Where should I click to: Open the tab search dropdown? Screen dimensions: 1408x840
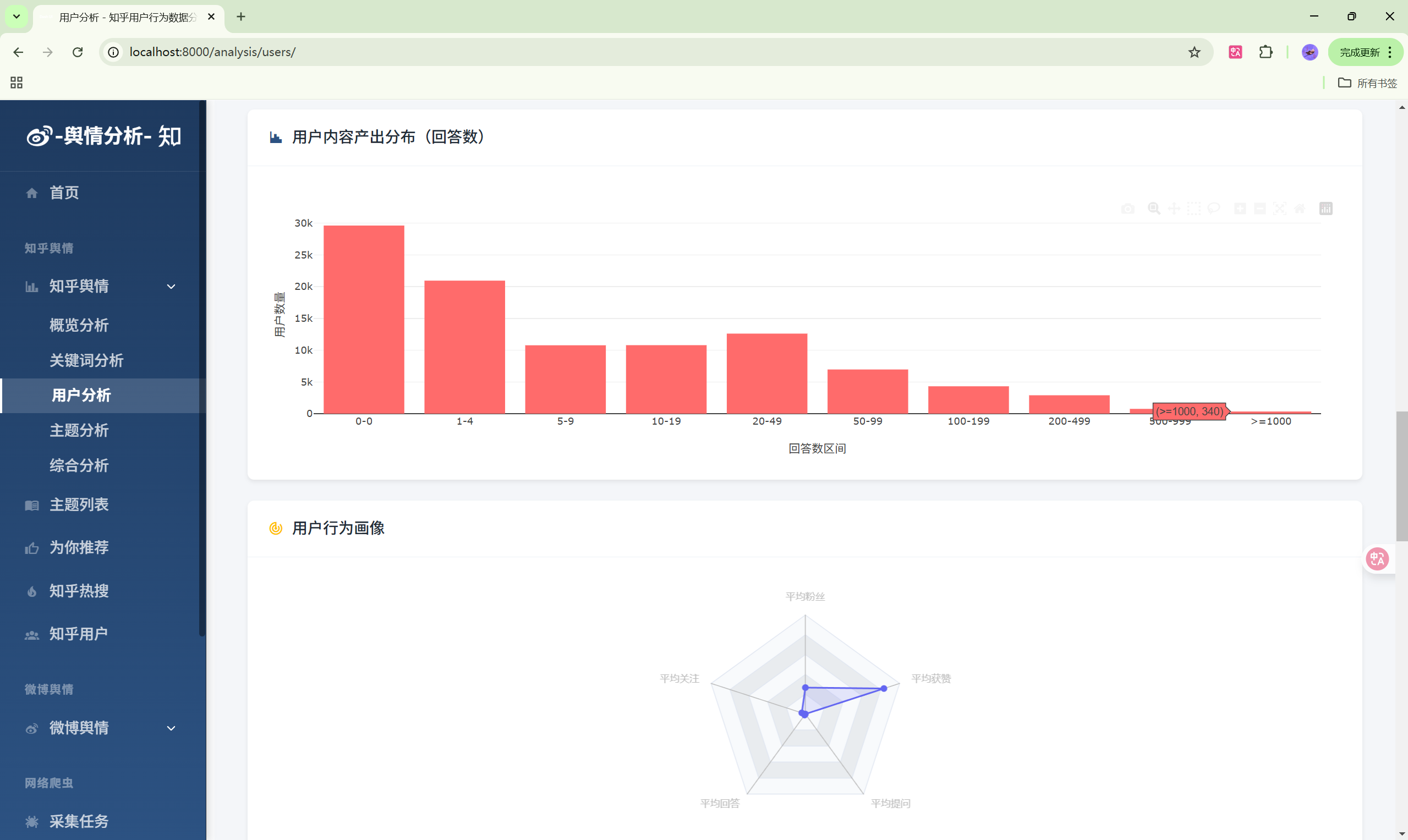pos(17,17)
